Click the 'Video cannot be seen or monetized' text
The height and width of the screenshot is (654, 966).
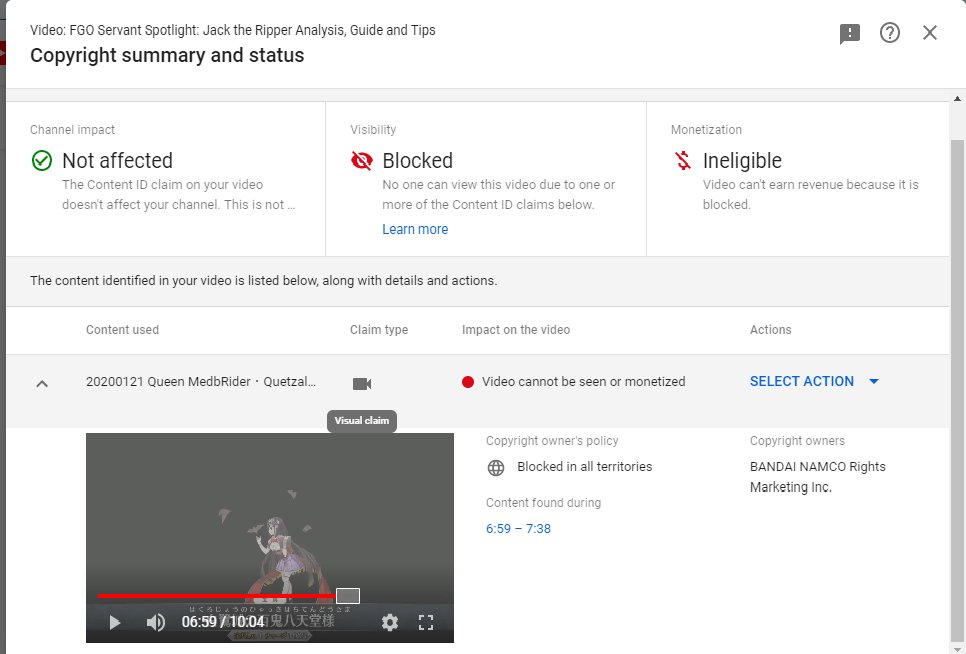(x=583, y=381)
